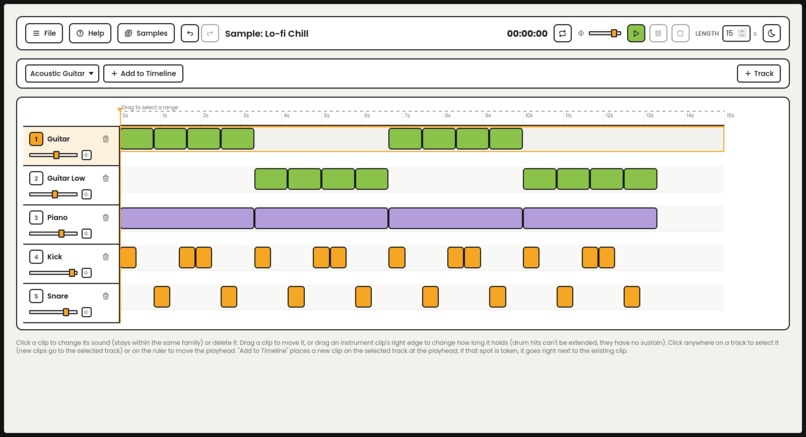Select the Kick clip starting at 0s
Viewport: 806px width, 437px height.
point(129,257)
